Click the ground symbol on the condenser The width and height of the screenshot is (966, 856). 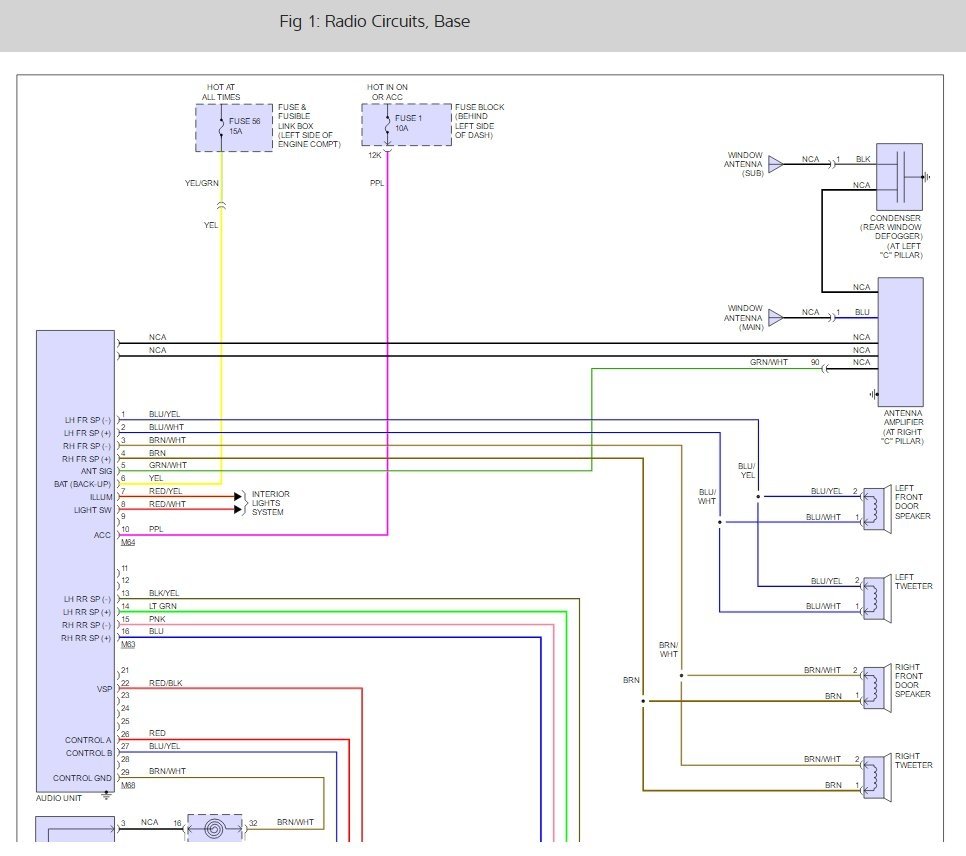click(x=926, y=177)
